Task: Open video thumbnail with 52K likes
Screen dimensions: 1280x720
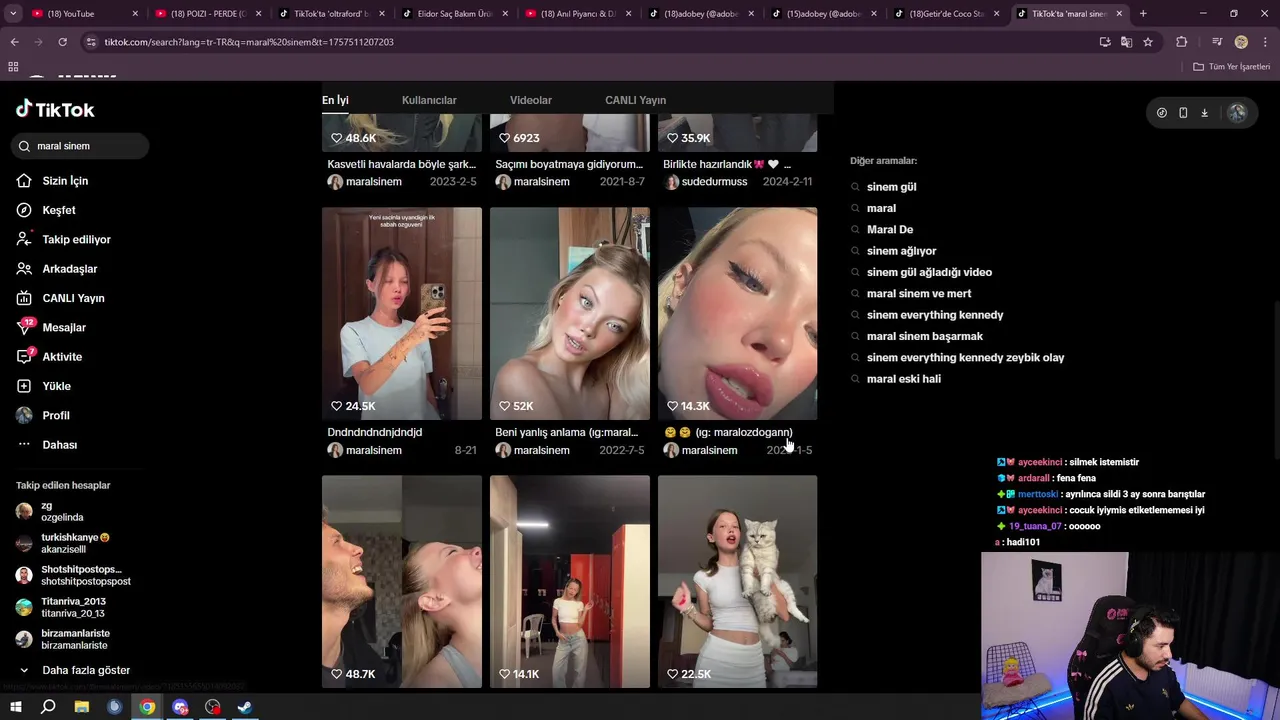Action: point(570,313)
